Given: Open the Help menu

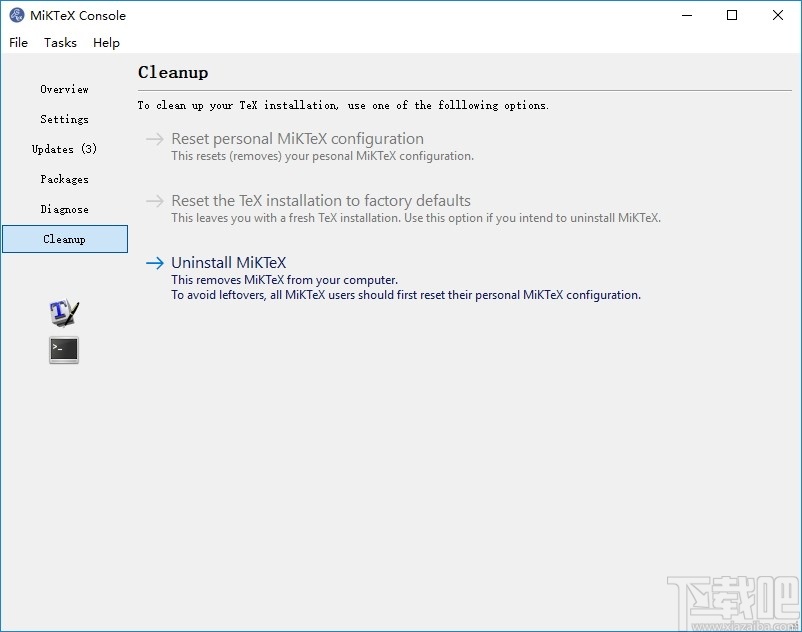Looking at the screenshot, I should [106, 42].
